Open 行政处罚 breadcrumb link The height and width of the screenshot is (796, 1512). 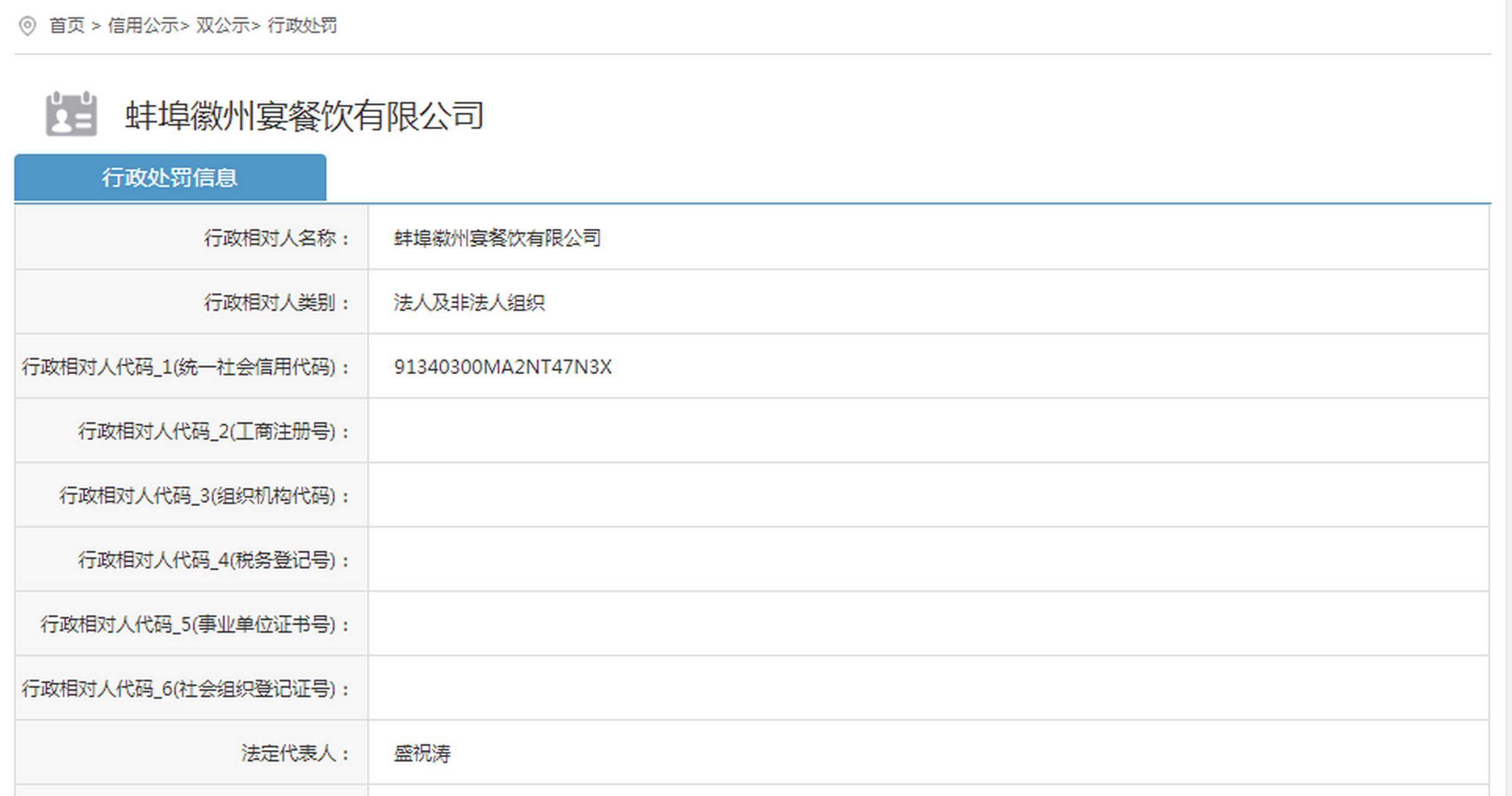coord(302,25)
